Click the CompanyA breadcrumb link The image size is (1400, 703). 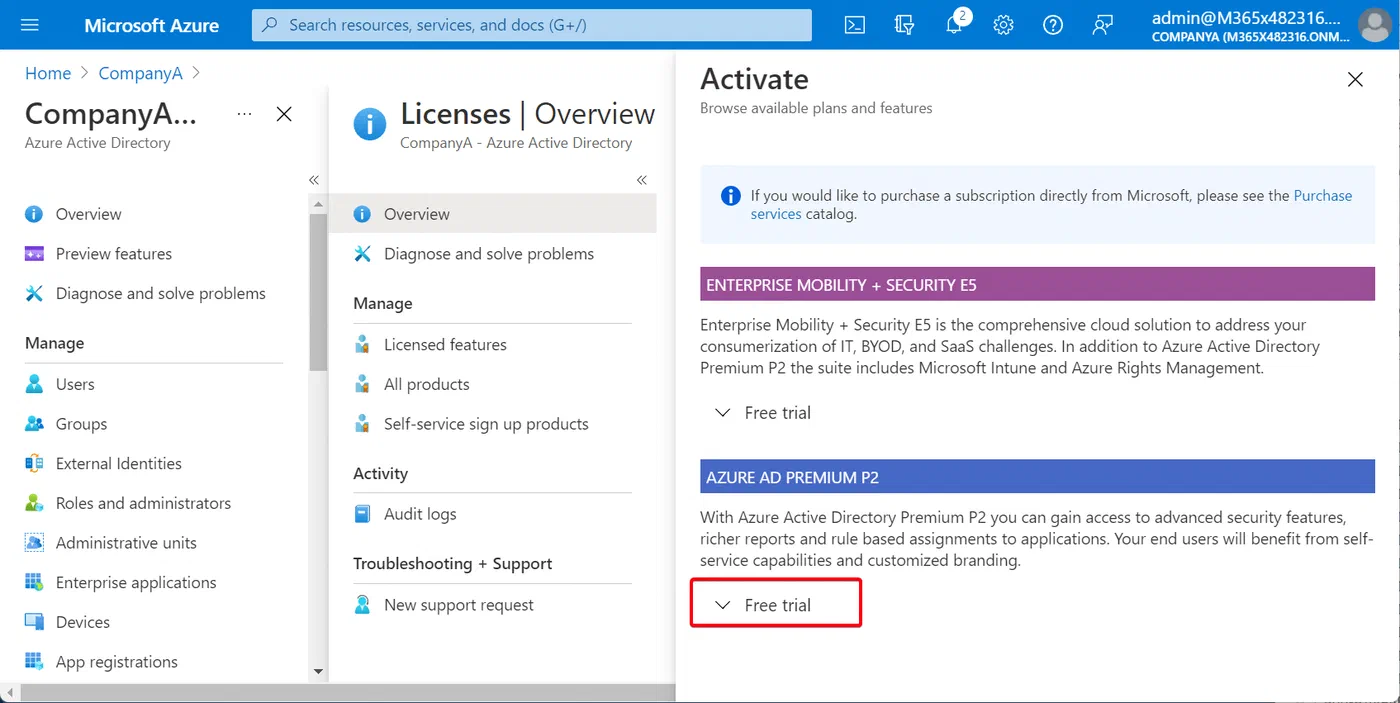pos(140,73)
